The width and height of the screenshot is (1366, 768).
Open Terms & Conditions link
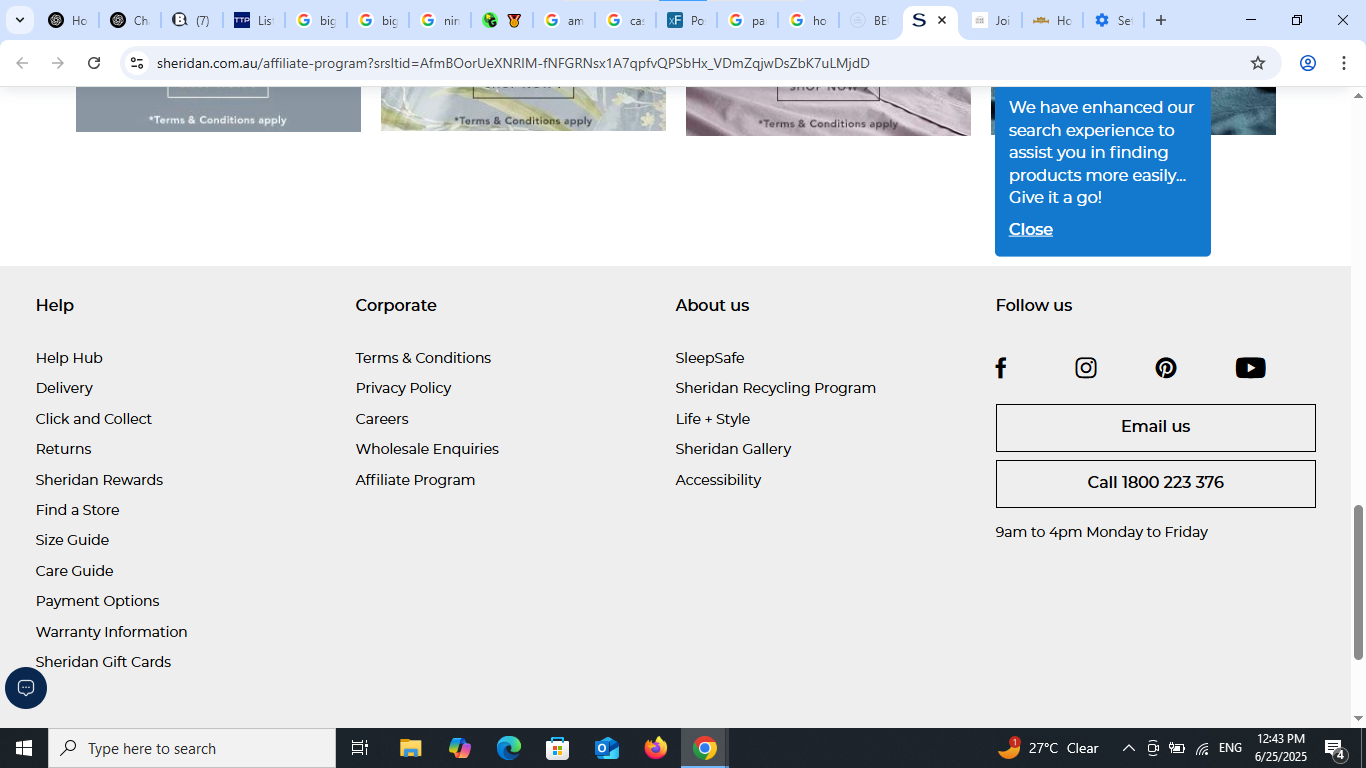click(x=423, y=358)
